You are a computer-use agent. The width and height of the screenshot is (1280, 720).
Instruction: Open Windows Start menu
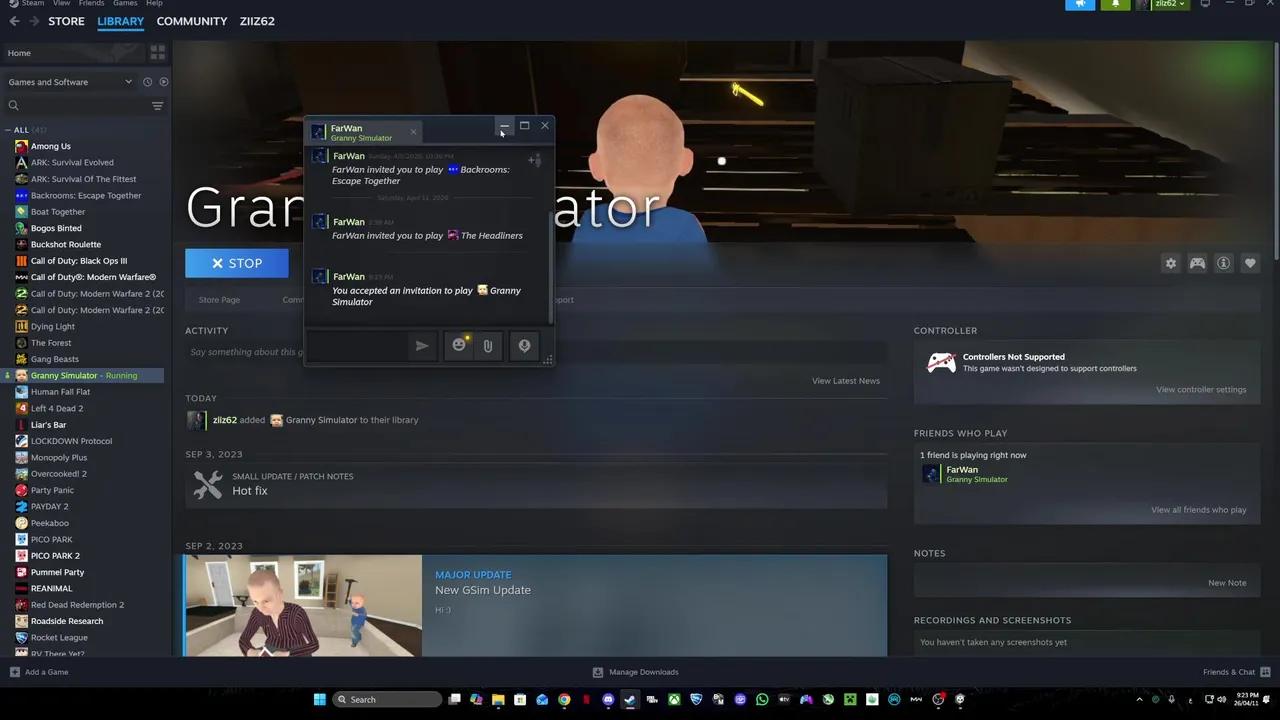click(320, 699)
